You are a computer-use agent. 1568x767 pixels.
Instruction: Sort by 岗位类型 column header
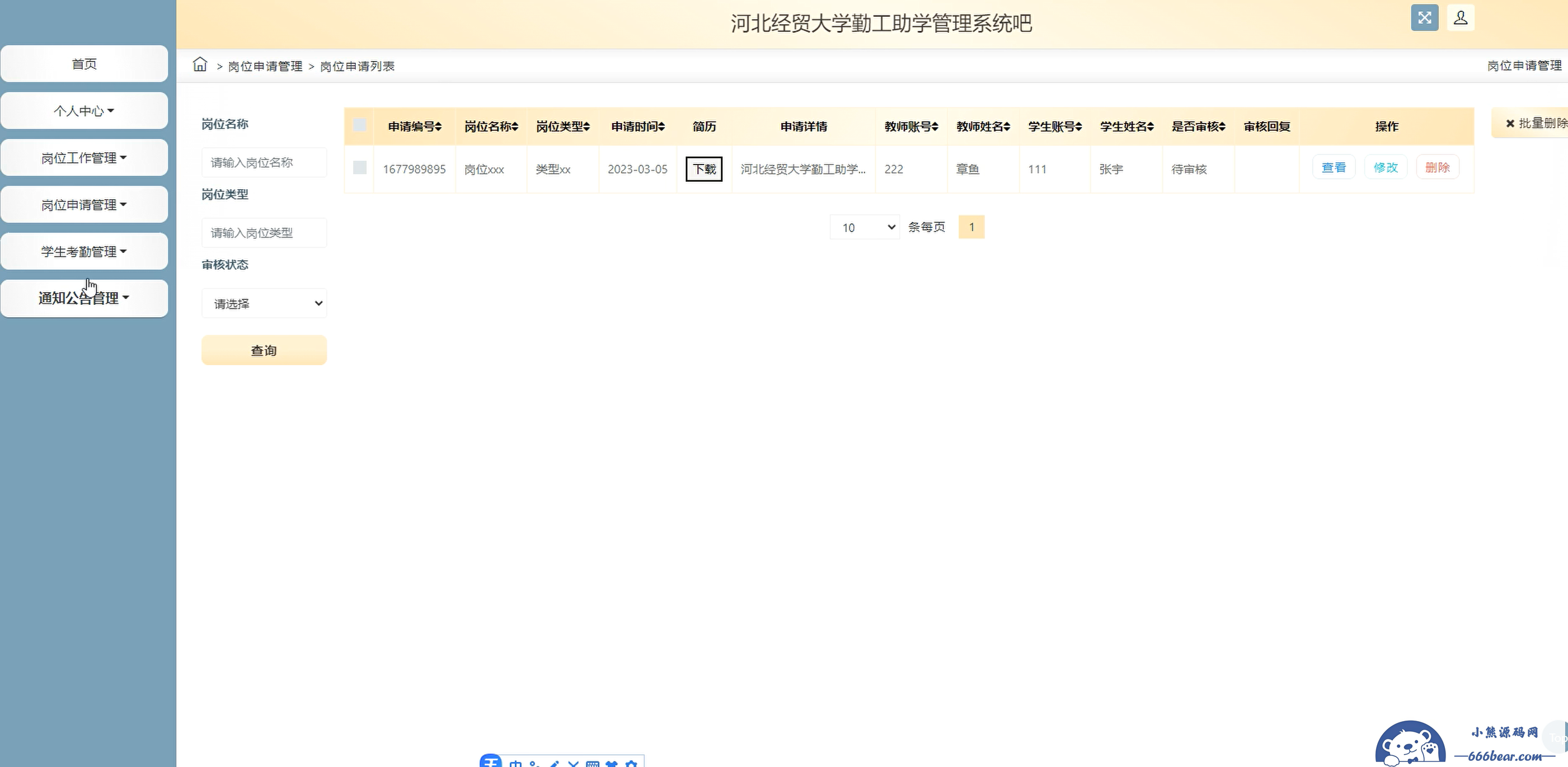pos(563,126)
